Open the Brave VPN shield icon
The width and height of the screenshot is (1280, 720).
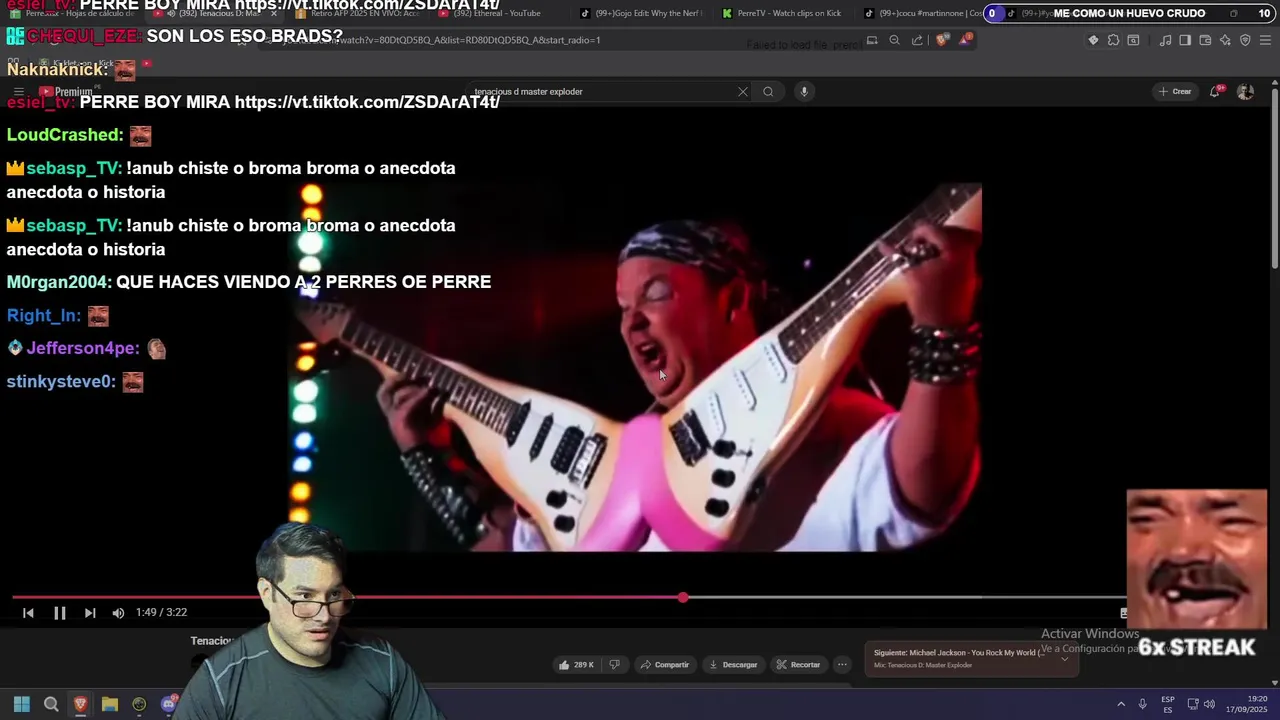pos(1245,40)
